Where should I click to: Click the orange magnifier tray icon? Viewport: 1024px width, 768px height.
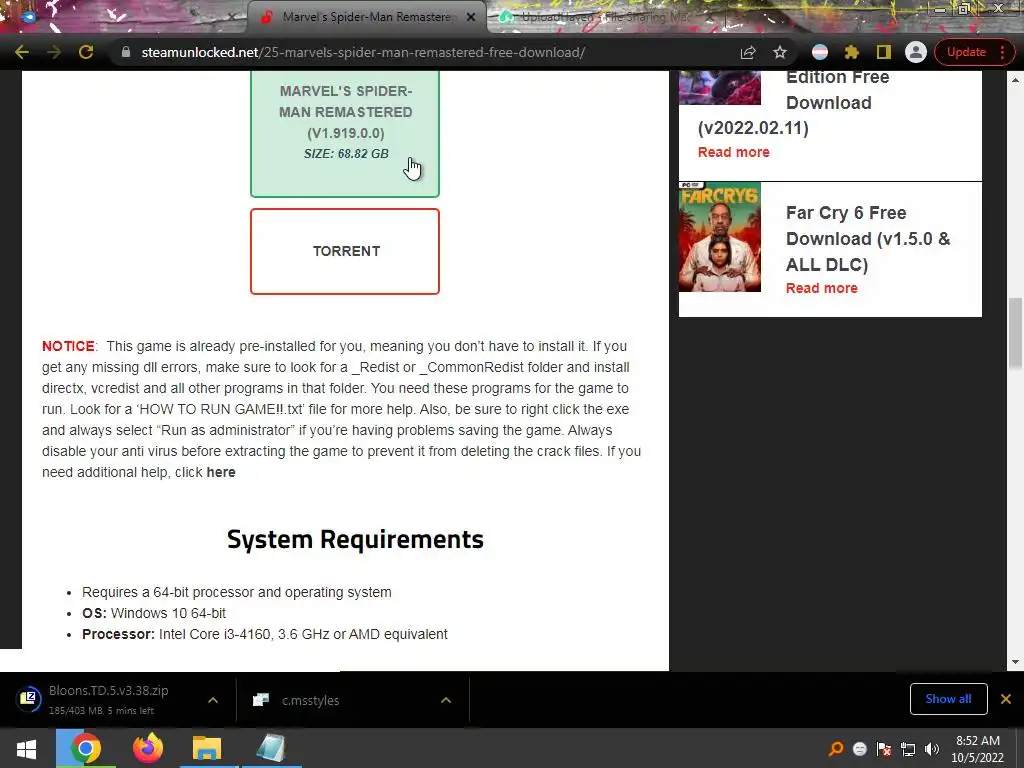(836, 749)
